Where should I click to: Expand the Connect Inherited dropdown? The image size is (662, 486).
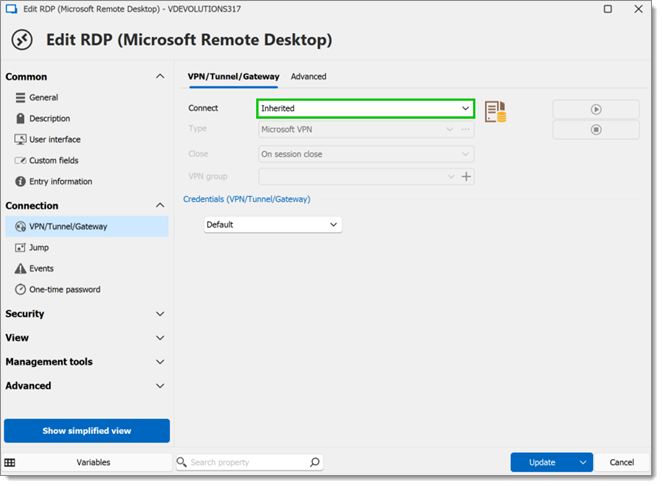[365, 109]
